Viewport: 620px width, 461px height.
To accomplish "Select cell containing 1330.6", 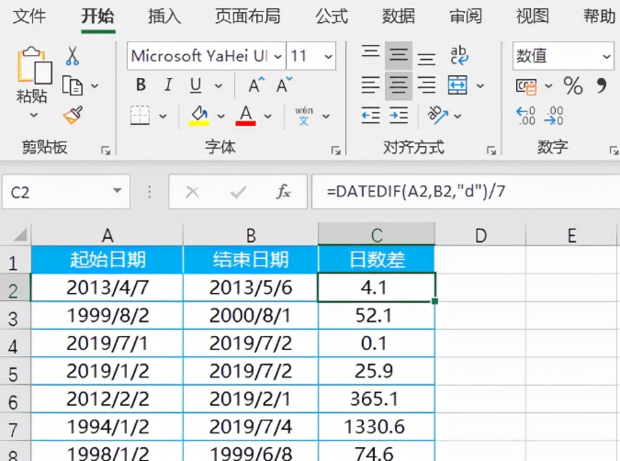I will pyautogui.click(x=376, y=427).
